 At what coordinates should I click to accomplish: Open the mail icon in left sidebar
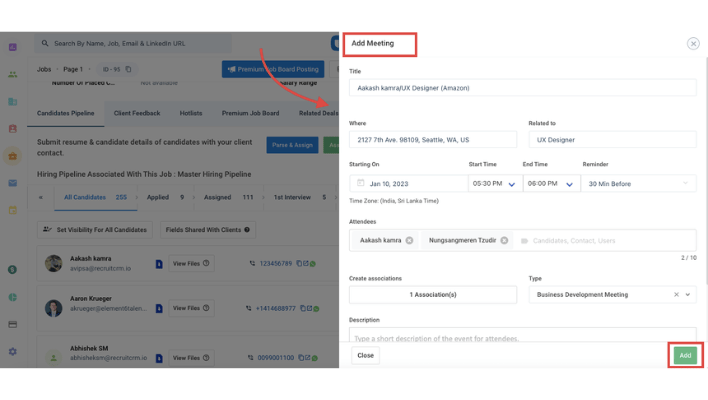[x=13, y=183]
